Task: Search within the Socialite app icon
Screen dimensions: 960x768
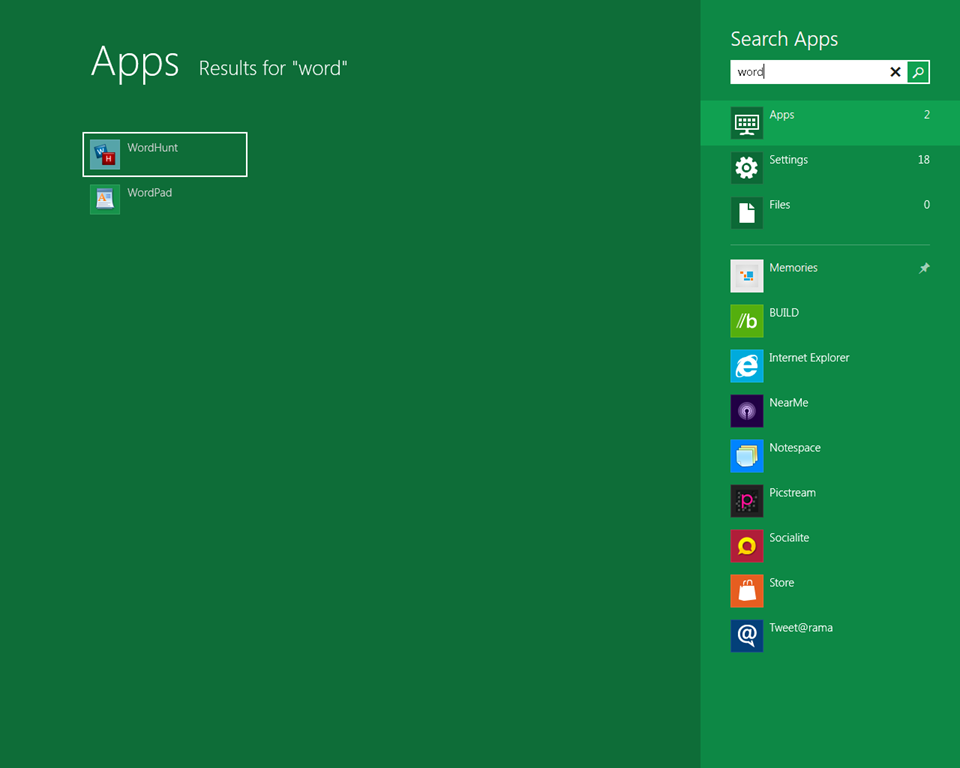Action: pos(747,546)
